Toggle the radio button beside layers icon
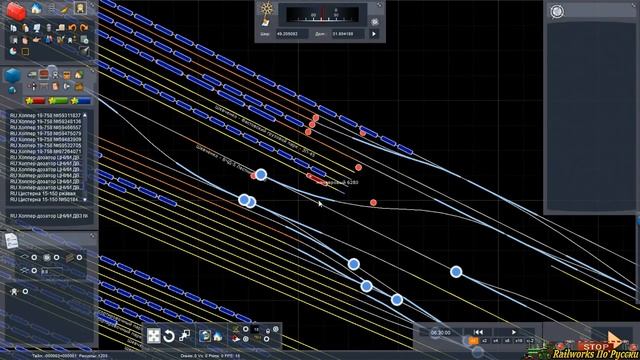The height and width of the screenshot is (360, 640). coord(79,258)
